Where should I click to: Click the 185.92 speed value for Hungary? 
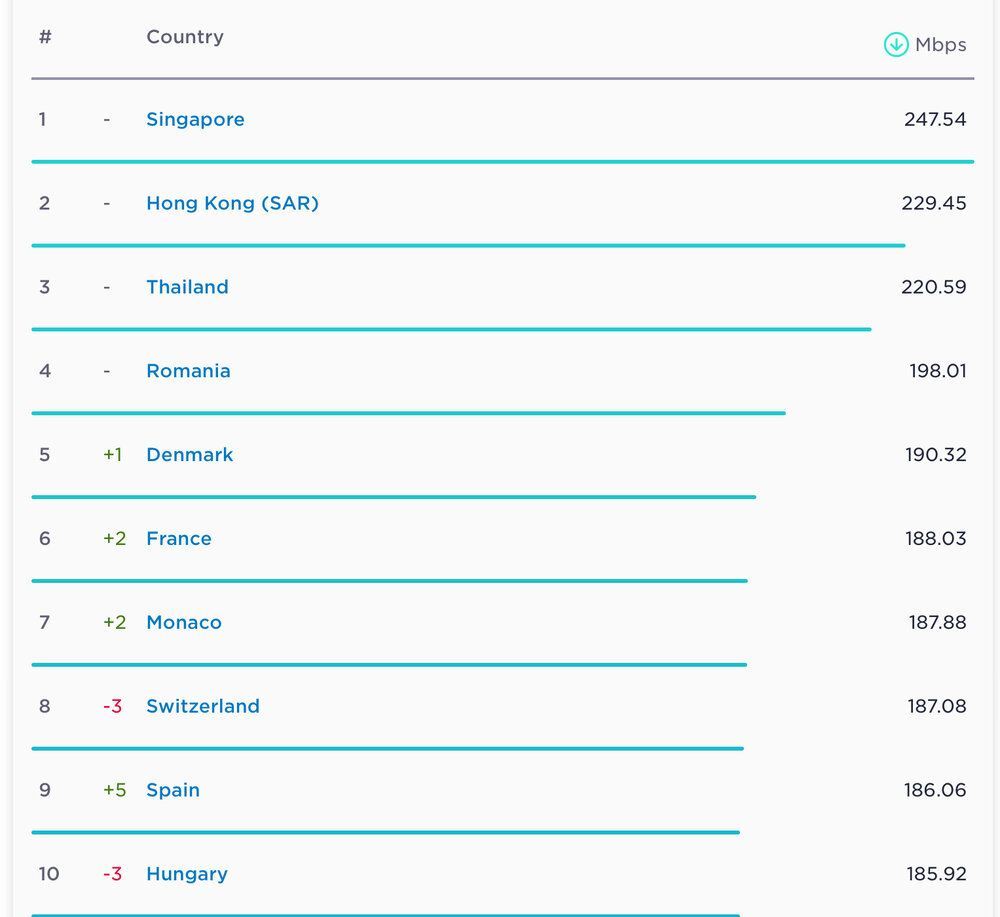[936, 874]
